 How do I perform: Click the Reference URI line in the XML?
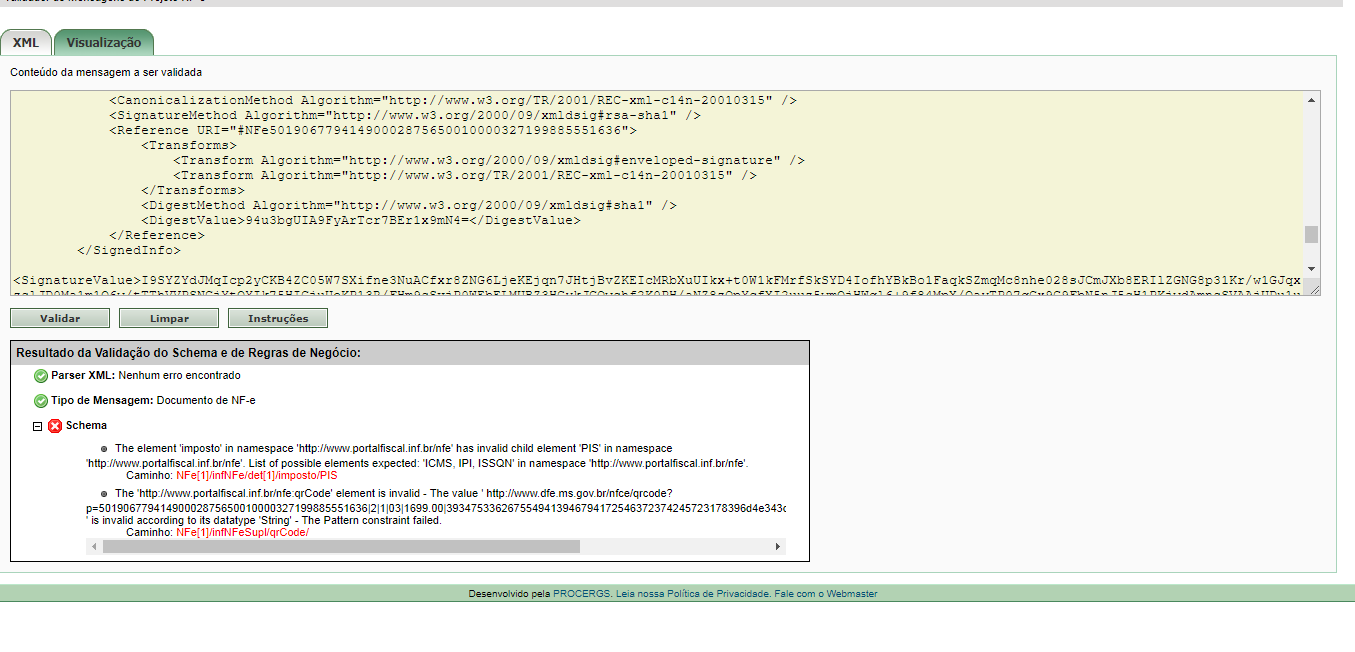coord(373,130)
